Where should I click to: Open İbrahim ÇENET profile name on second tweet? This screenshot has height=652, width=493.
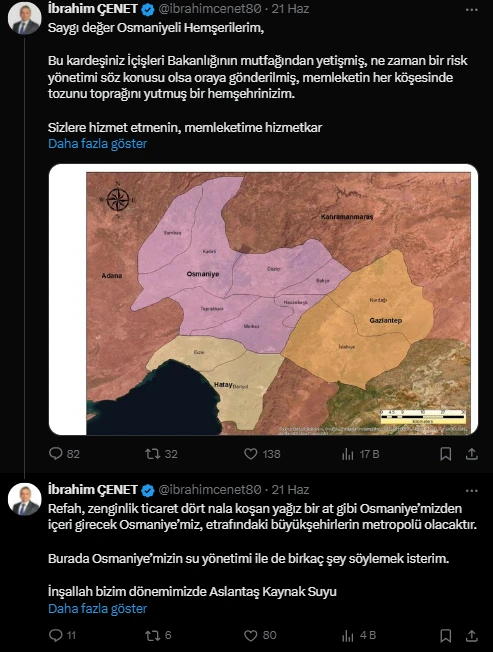[x=93, y=490]
